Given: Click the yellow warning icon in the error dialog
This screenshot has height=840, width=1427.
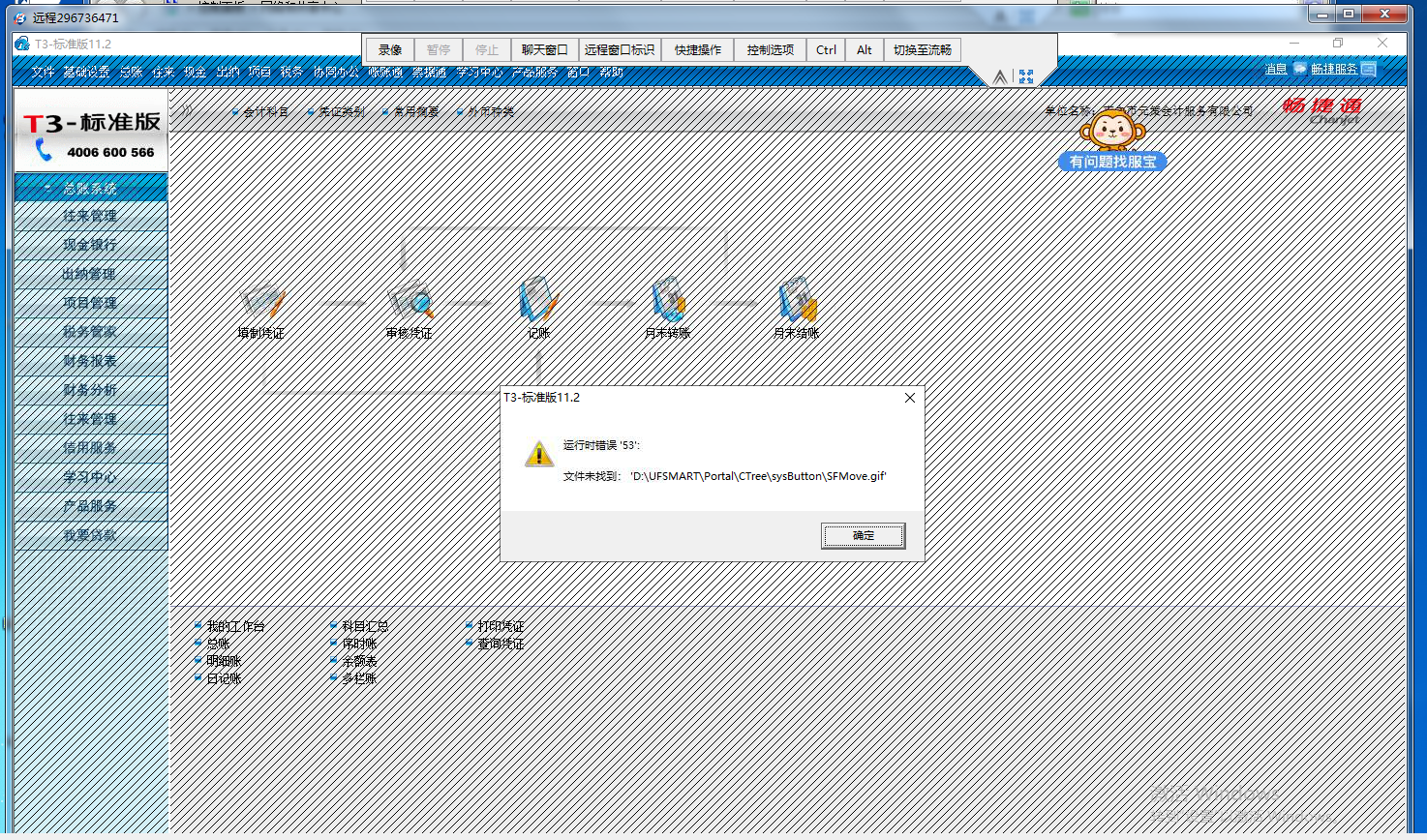Looking at the screenshot, I should pos(539,453).
